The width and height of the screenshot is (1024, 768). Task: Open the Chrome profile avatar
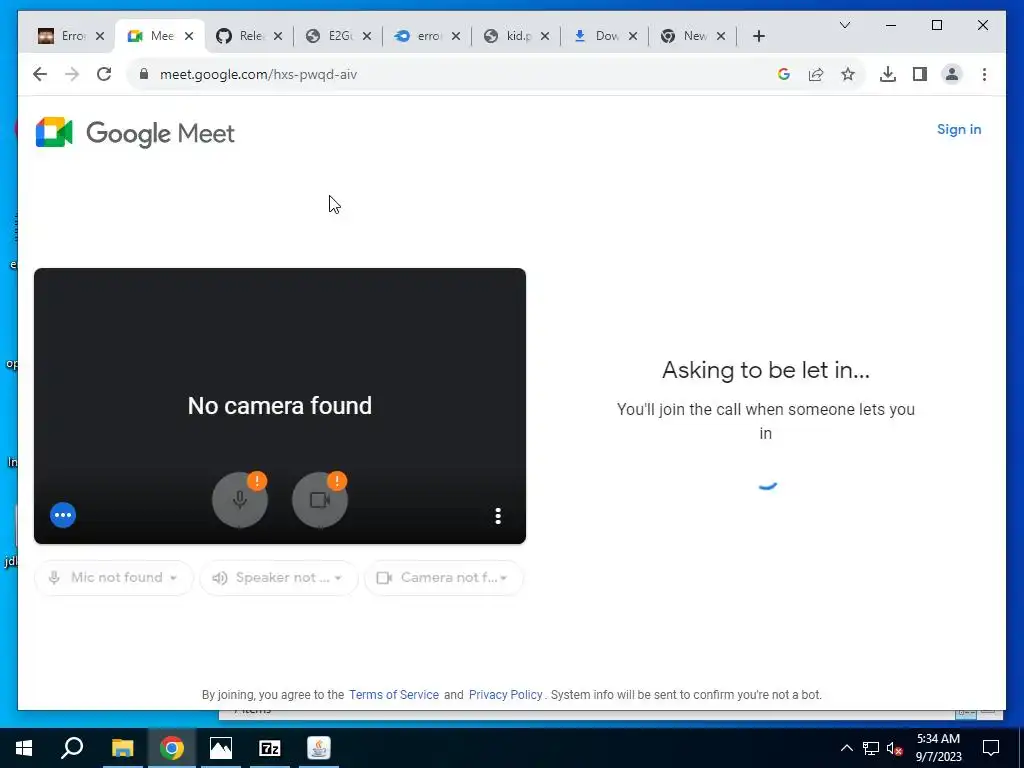click(x=952, y=74)
